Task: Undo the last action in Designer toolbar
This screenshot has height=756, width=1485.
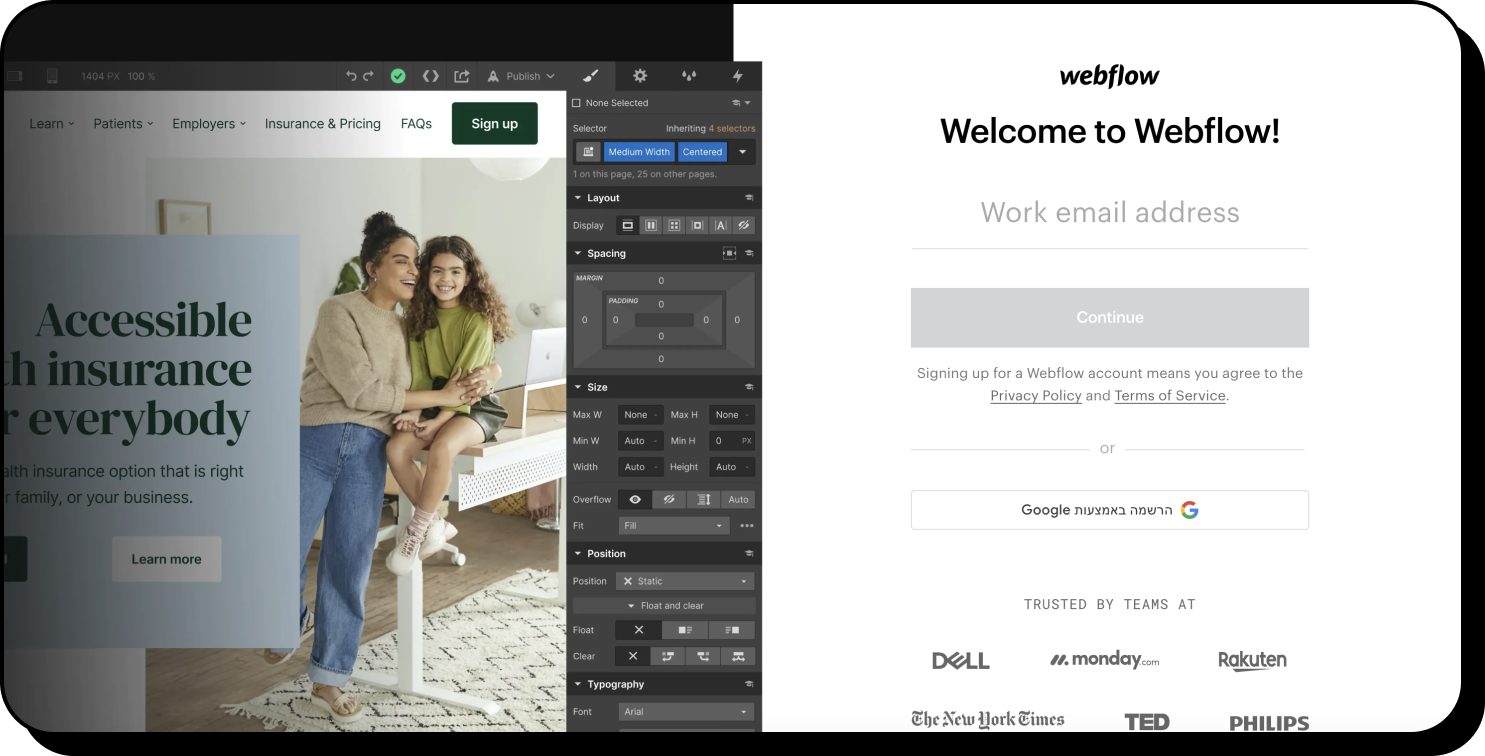Action: click(x=351, y=76)
